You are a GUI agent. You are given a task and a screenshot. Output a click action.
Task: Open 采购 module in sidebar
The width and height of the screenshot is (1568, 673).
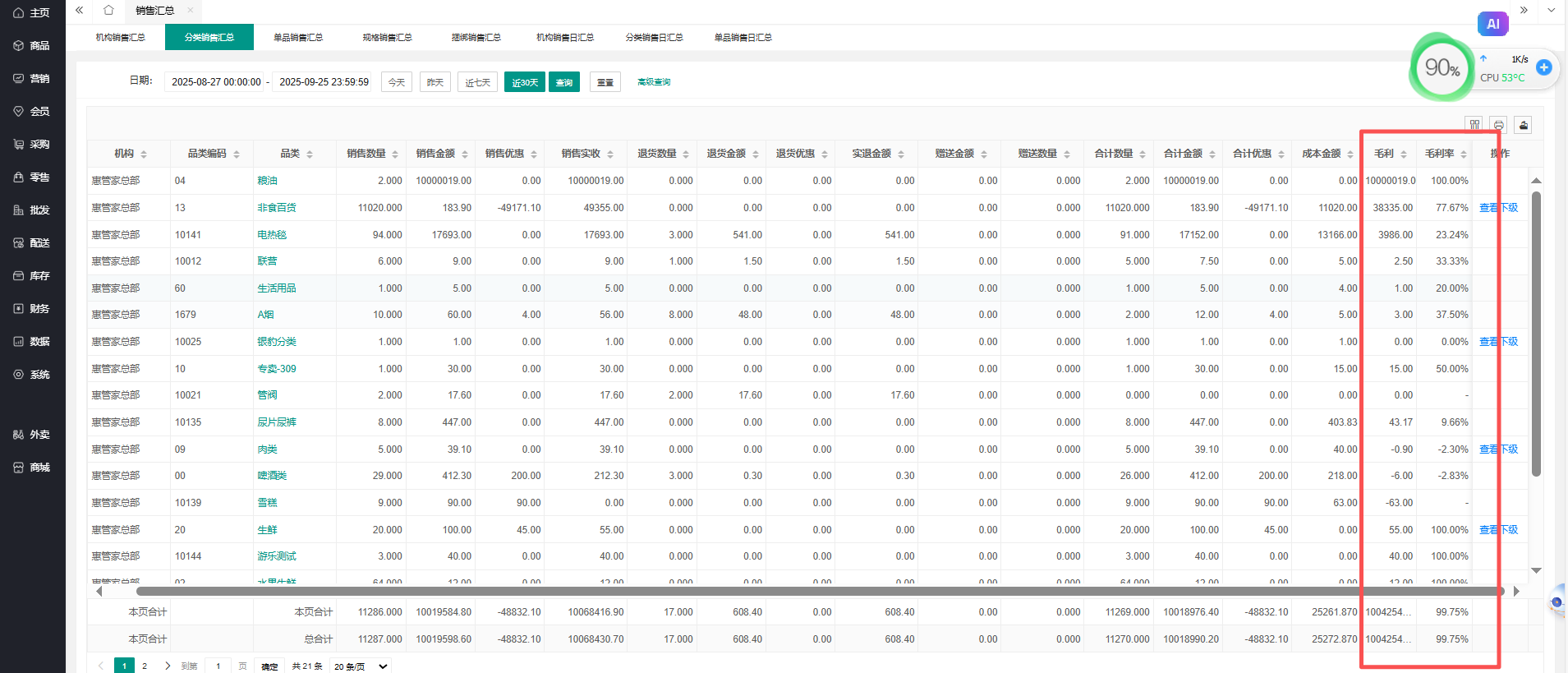[32, 145]
